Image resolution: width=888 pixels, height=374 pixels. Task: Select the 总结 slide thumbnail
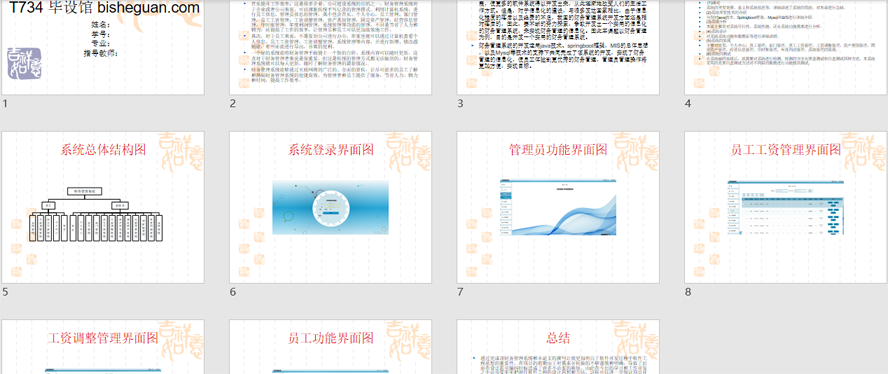click(558, 347)
